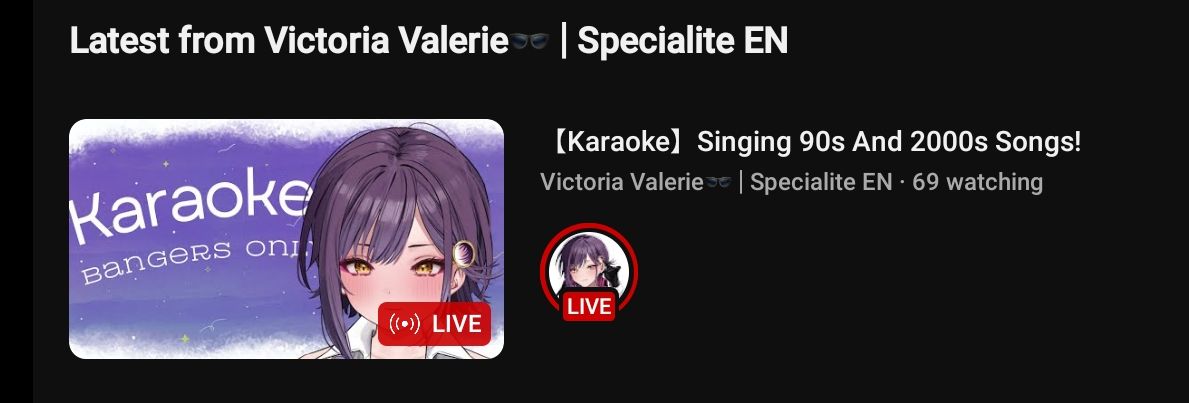This screenshot has height=403, width=1189.
Task: Open the Karaoke livestream thumbnail
Action: [286, 239]
